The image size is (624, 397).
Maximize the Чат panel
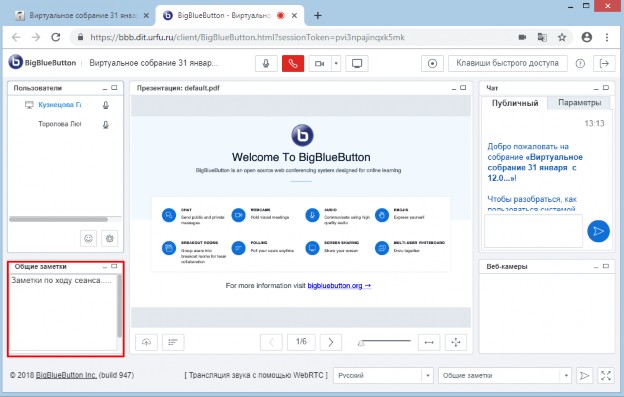tap(606, 88)
